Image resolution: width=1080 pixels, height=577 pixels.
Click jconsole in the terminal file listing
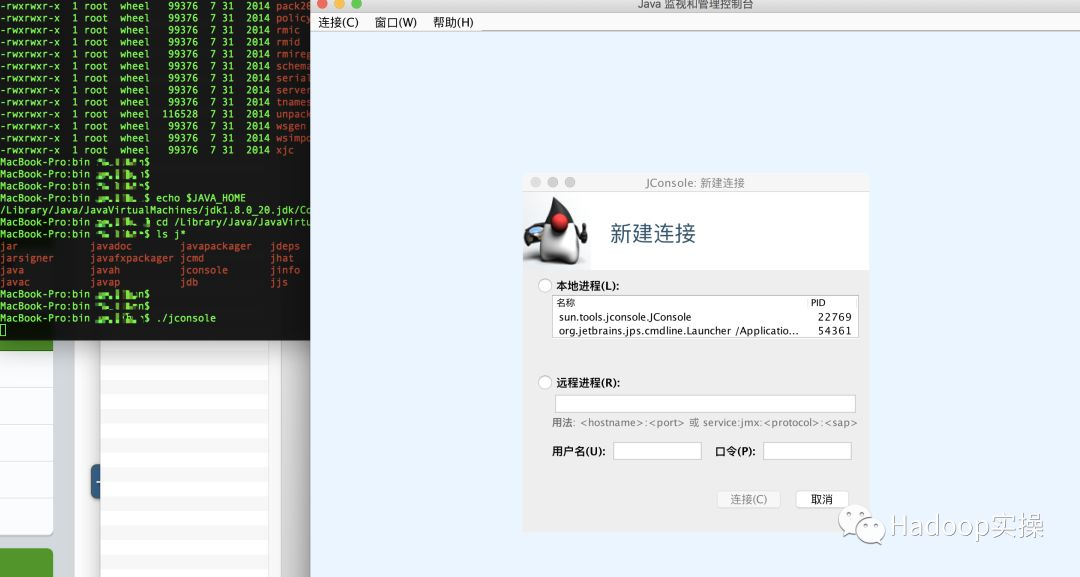[204, 270]
